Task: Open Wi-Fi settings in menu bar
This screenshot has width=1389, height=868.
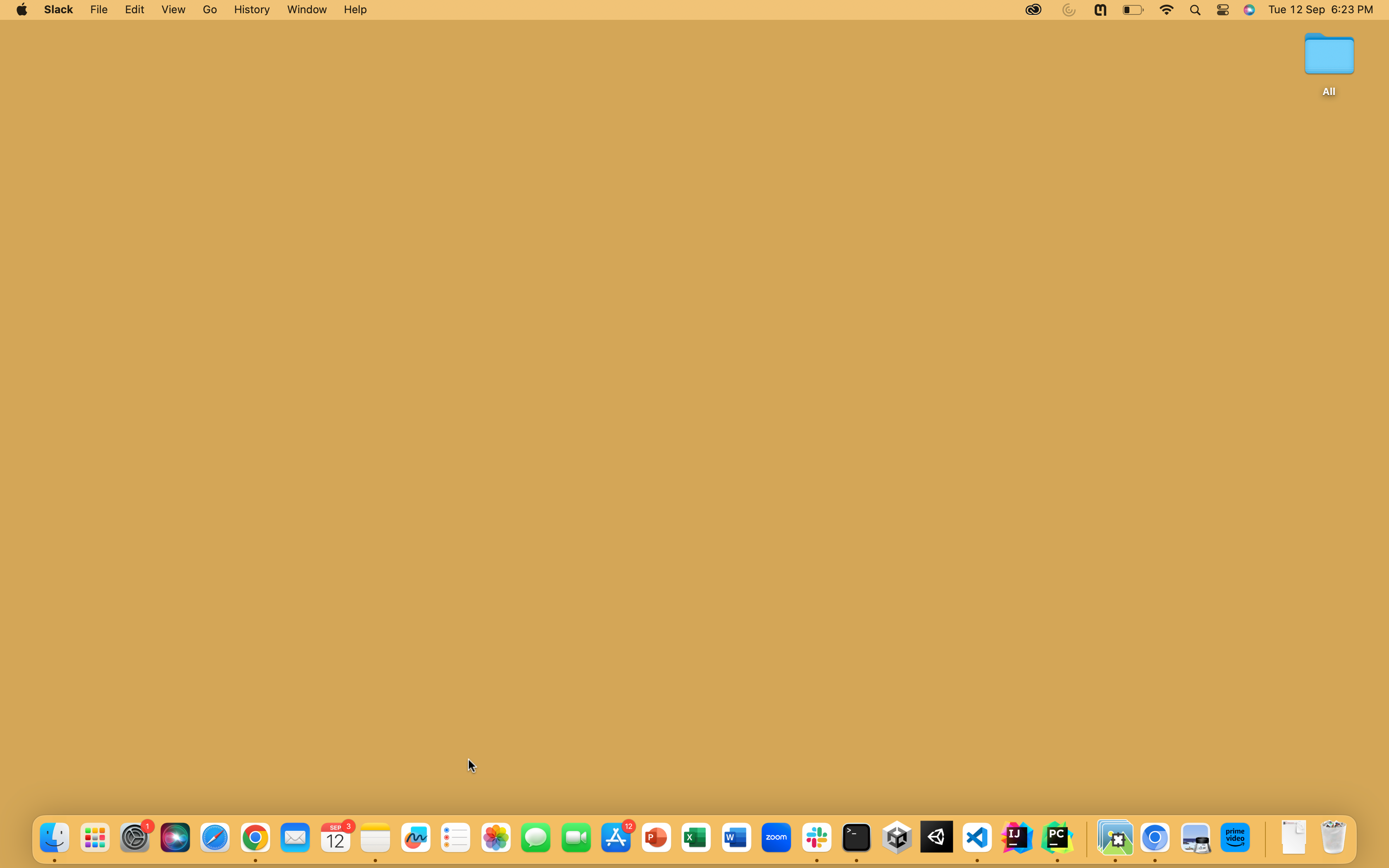Action: [x=1166, y=10]
